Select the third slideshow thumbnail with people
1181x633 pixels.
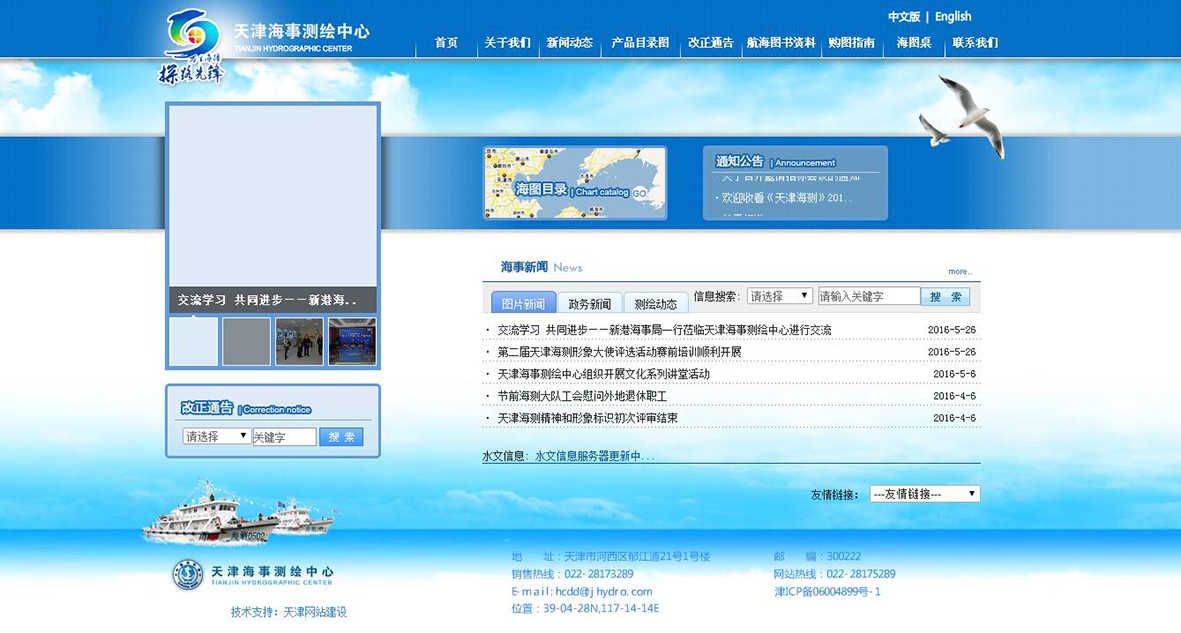[x=300, y=341]
